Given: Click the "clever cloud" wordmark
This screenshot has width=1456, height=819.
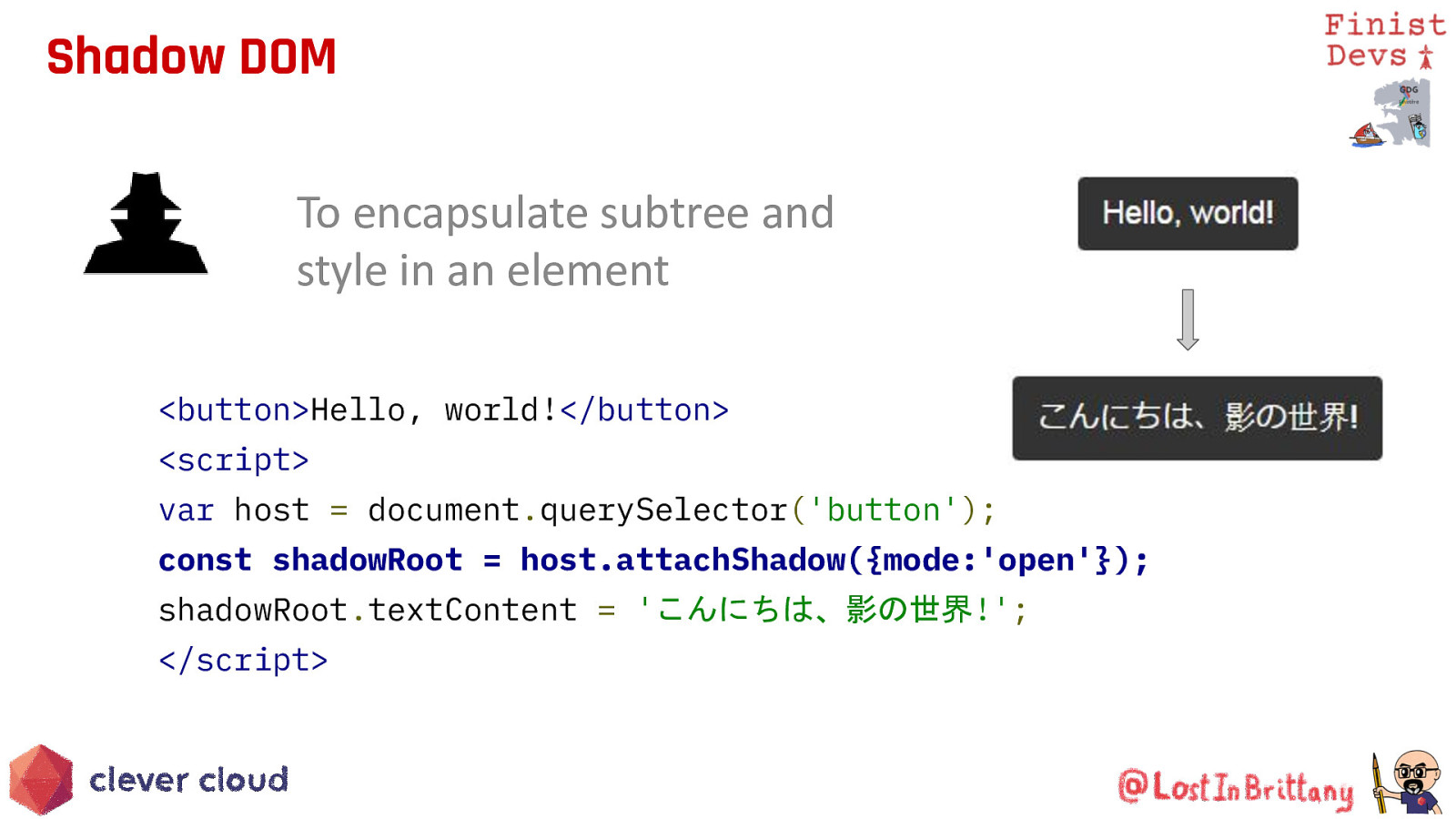Looking at the screenshot, I should pyautogui.click(x=188, y=780).
